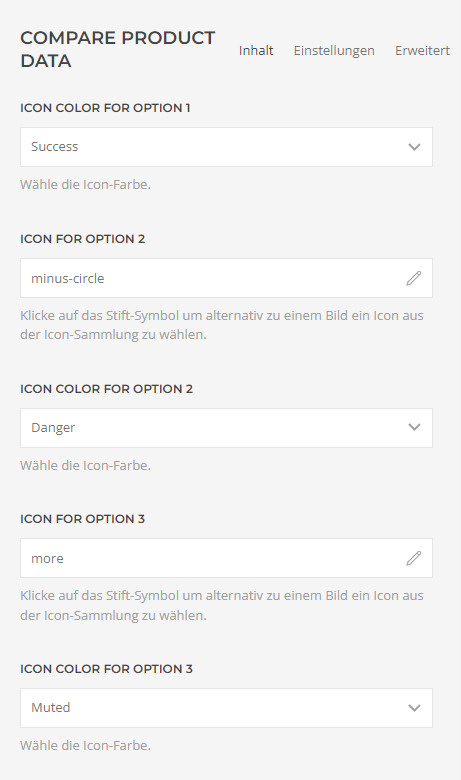Click pencil icon for Option 3 icon
Viewport: 461px width, 780px height.
pyautogui.click(x=414, y=558)
